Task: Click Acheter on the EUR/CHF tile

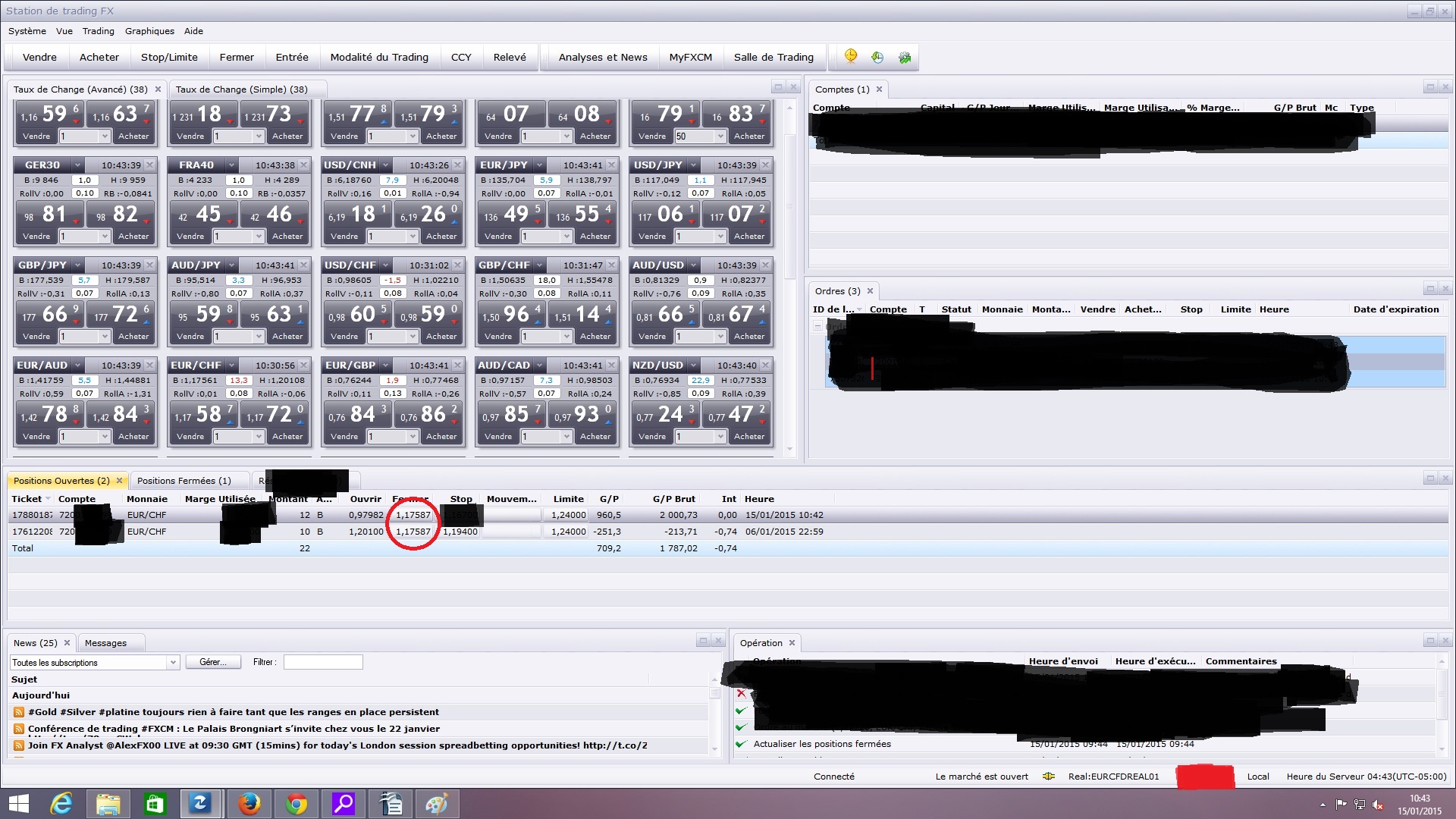Action: [x=287, y=437]
